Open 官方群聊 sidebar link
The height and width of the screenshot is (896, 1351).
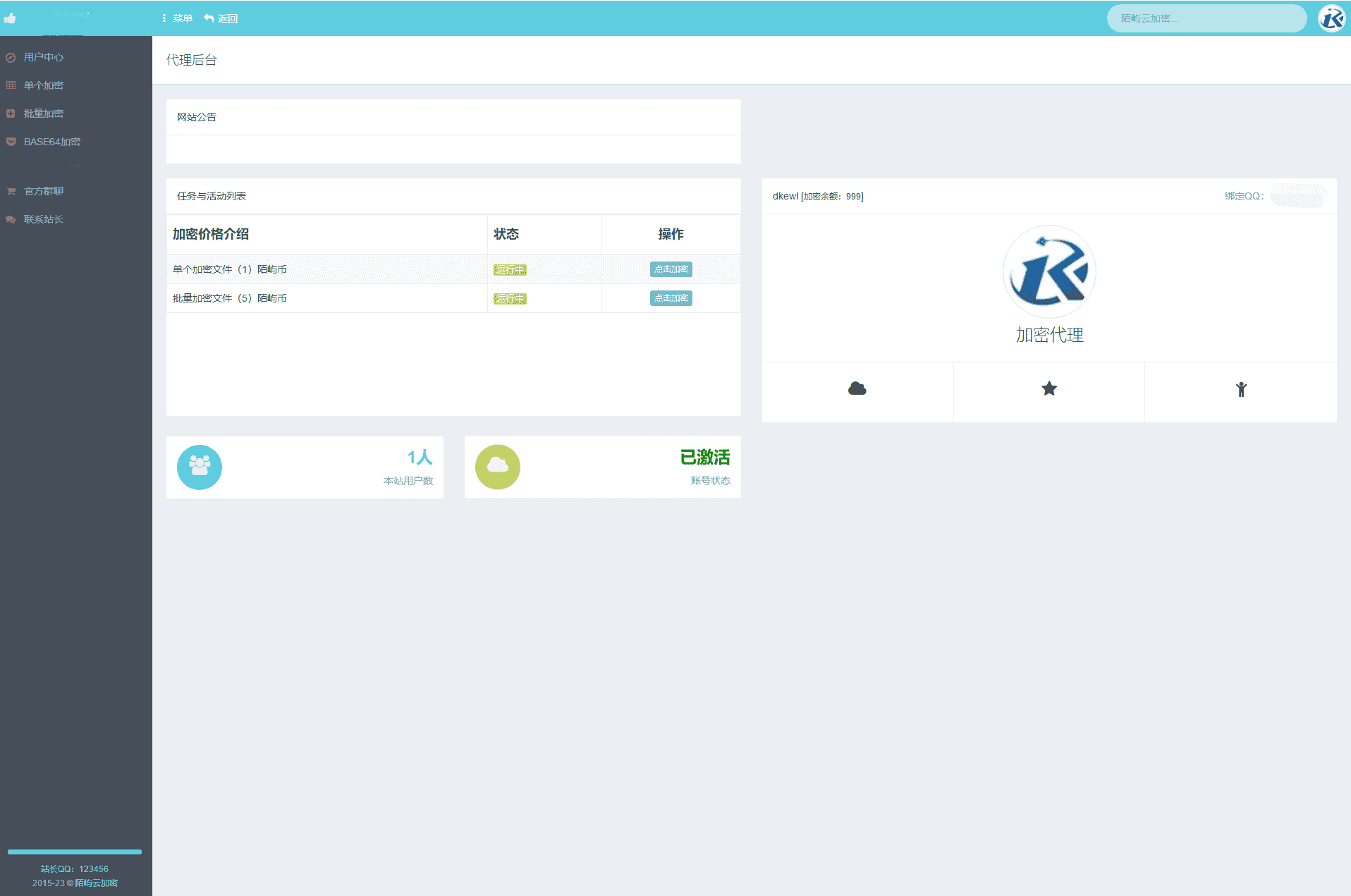coord(43,191)
